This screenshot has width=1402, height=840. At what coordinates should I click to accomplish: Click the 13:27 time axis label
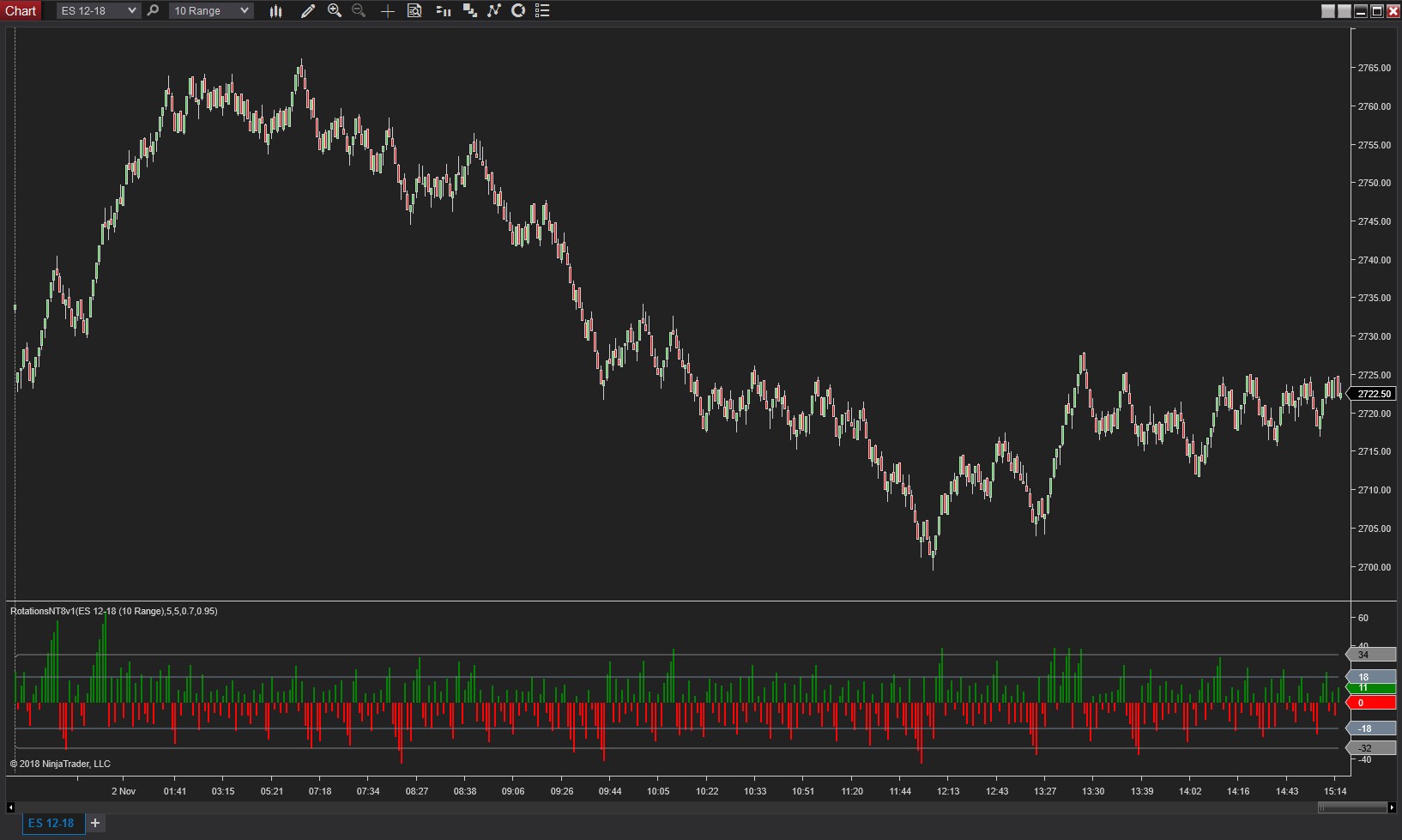[x=1045, y=791]
